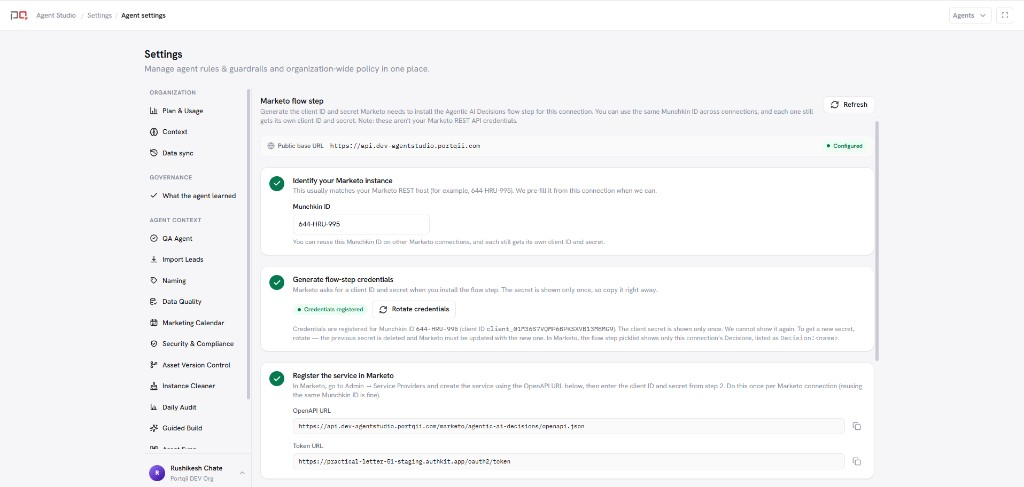Screen dimensions: 1024x487
Task: Click the checkmark icon beside What the agent learned
Action: tap(153, 195)
